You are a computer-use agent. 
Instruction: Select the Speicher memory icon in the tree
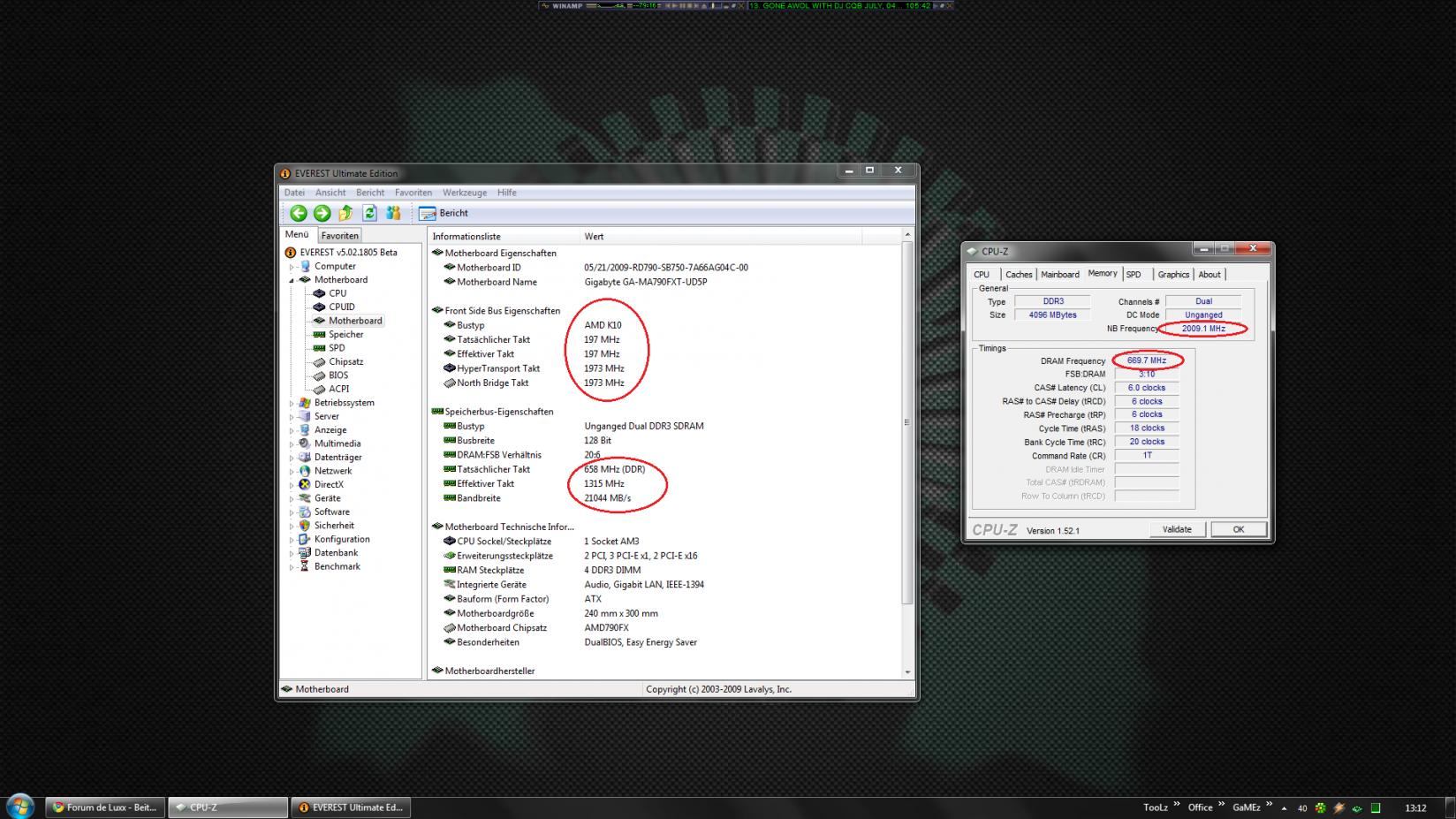[320, 335]
